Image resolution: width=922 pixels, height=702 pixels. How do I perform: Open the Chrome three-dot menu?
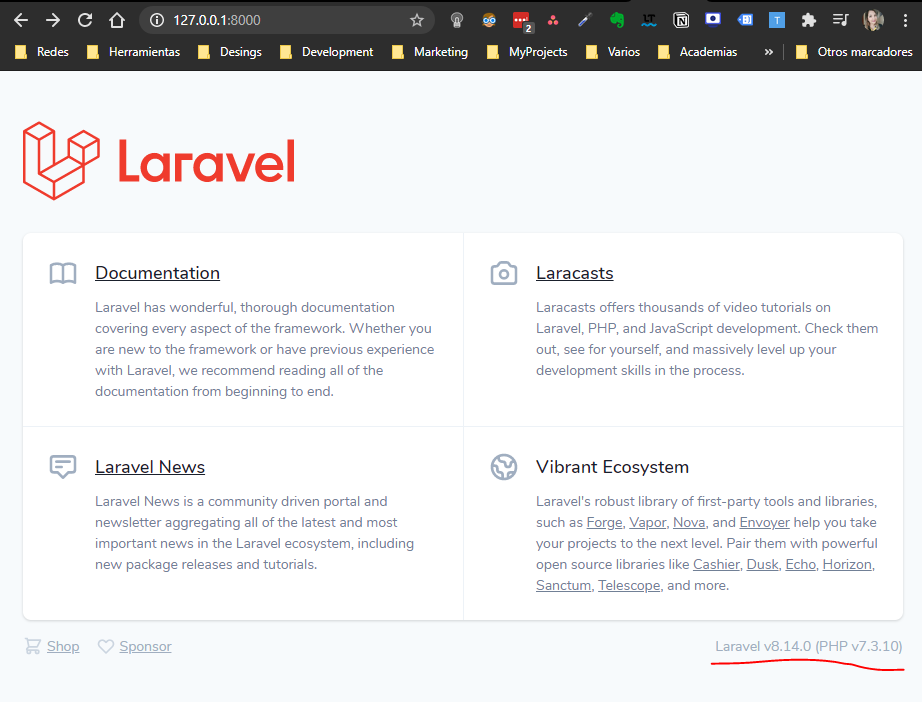point(905,21)
